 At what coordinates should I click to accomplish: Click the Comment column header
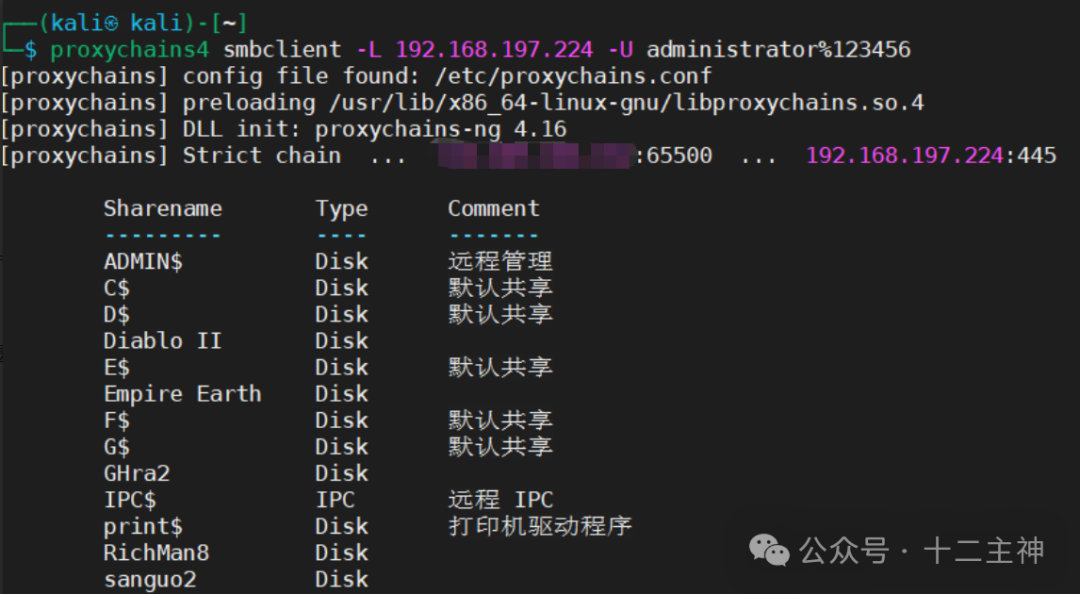coord(493,209)
